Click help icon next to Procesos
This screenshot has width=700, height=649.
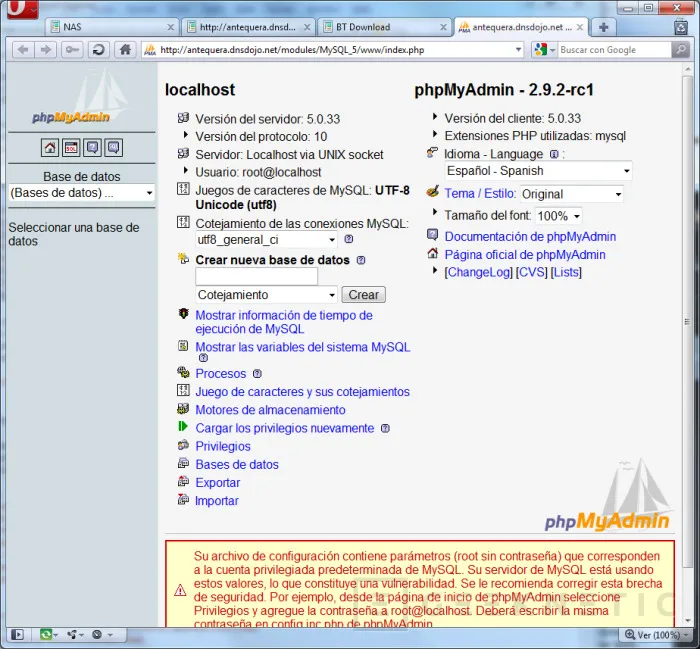(257, 374)
